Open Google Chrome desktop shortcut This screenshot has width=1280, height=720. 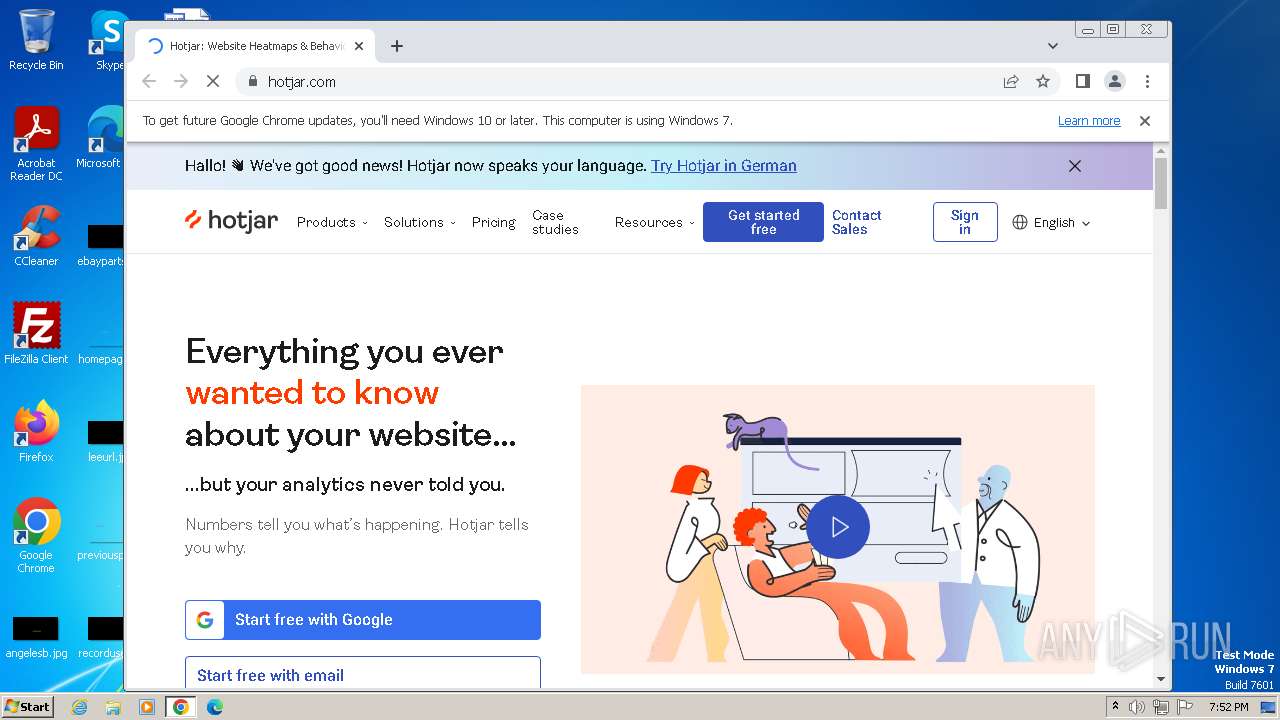(36, 536)
